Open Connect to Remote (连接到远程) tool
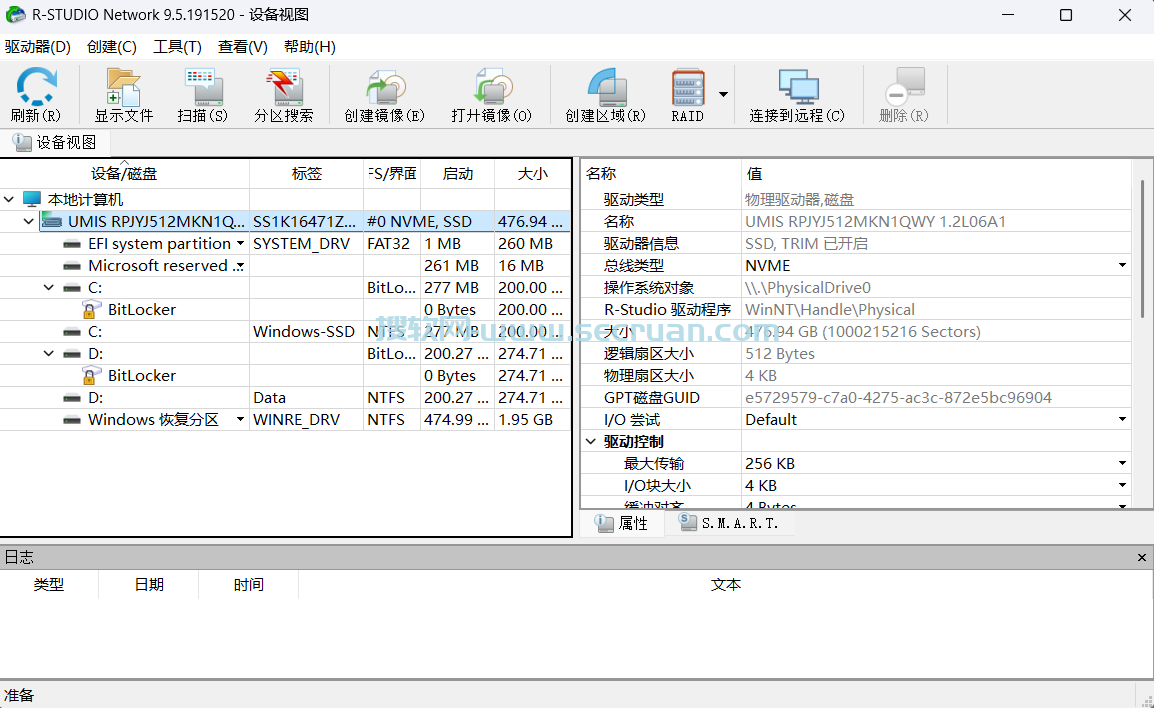The image size is (1154, 708). (x=798, y=87)
